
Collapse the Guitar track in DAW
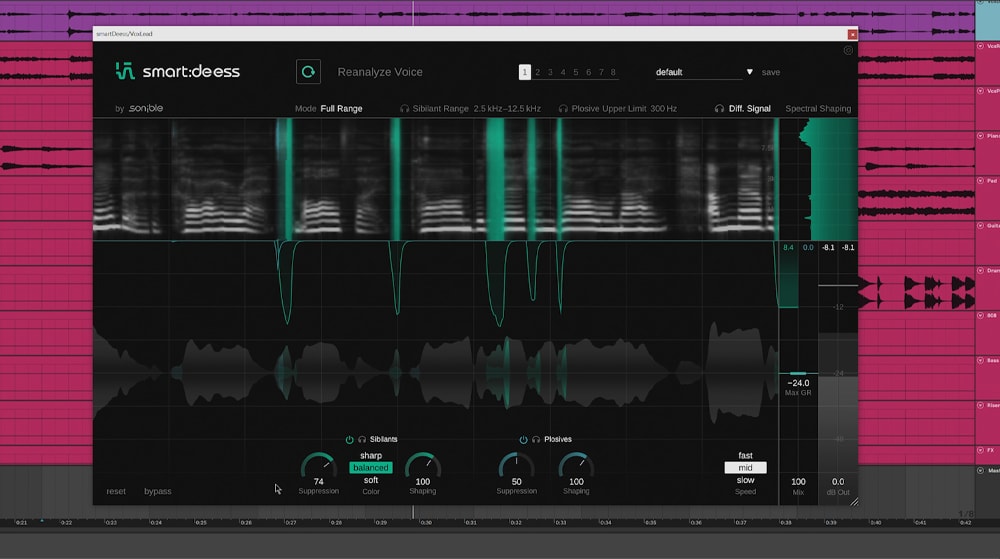[x=980, y=226]
